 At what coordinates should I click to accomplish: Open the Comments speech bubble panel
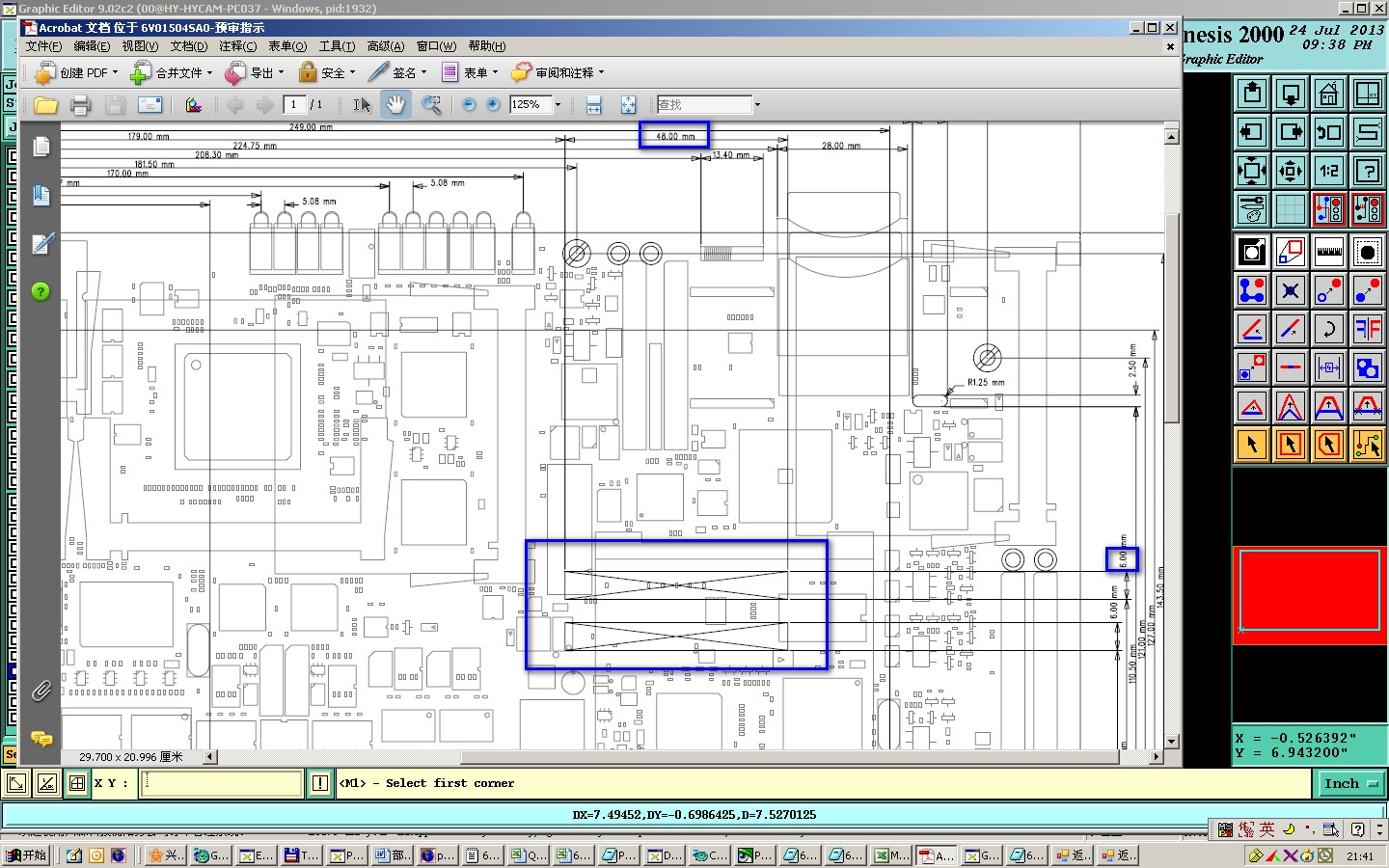point(41,739)
